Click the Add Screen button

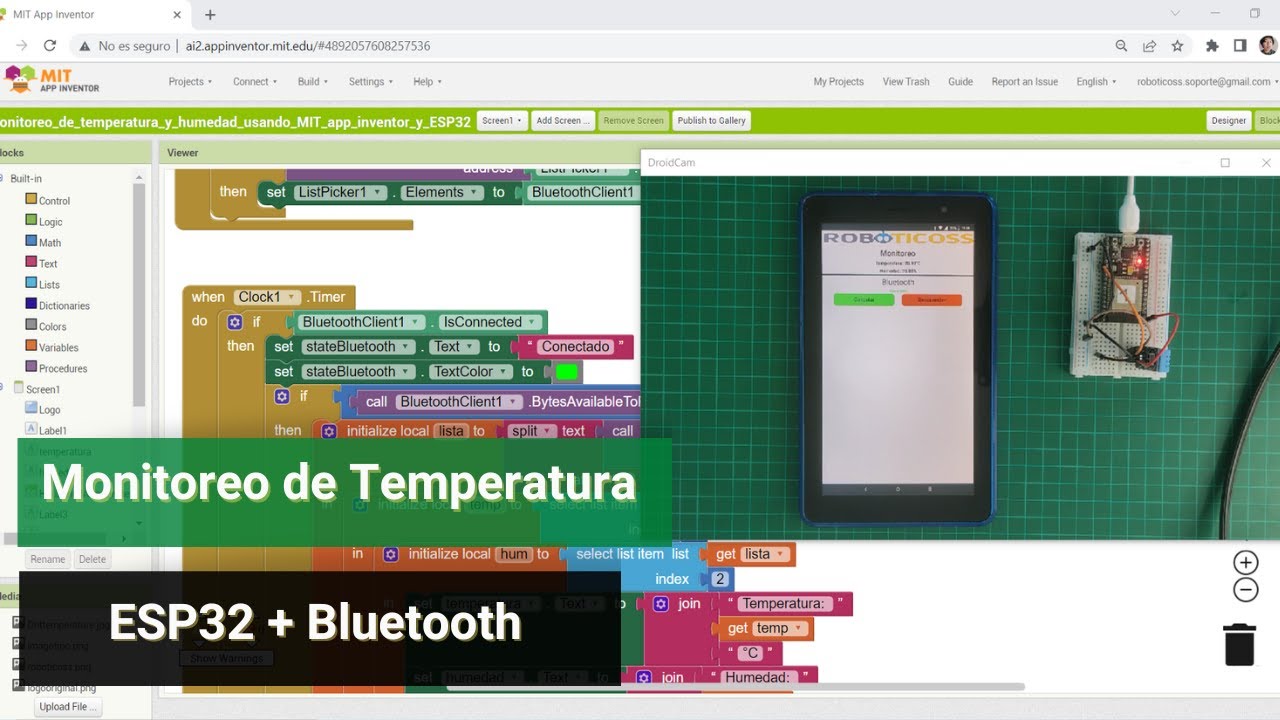click(563, 120)
